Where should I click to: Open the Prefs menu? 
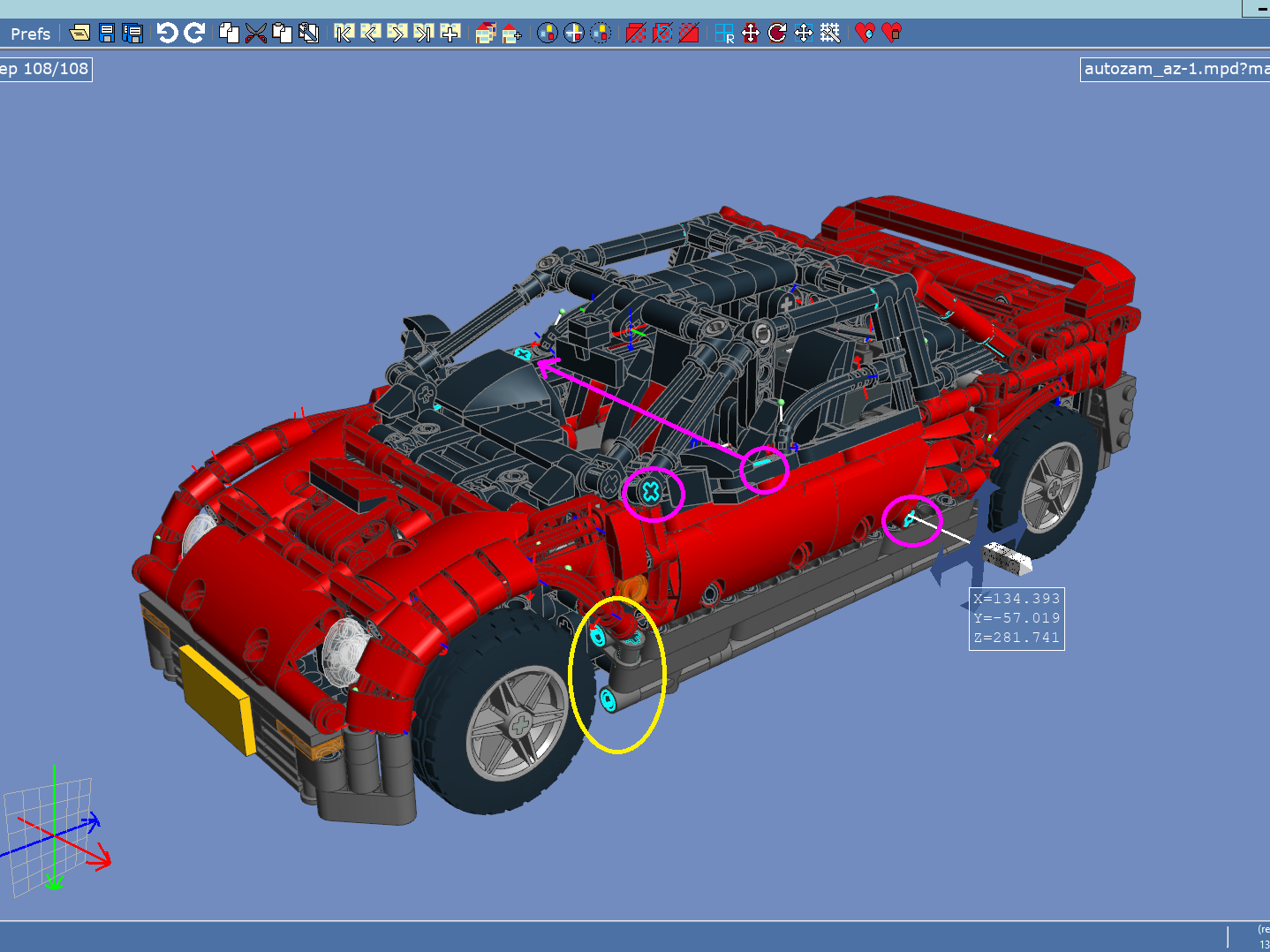click(x=29, y=33)
